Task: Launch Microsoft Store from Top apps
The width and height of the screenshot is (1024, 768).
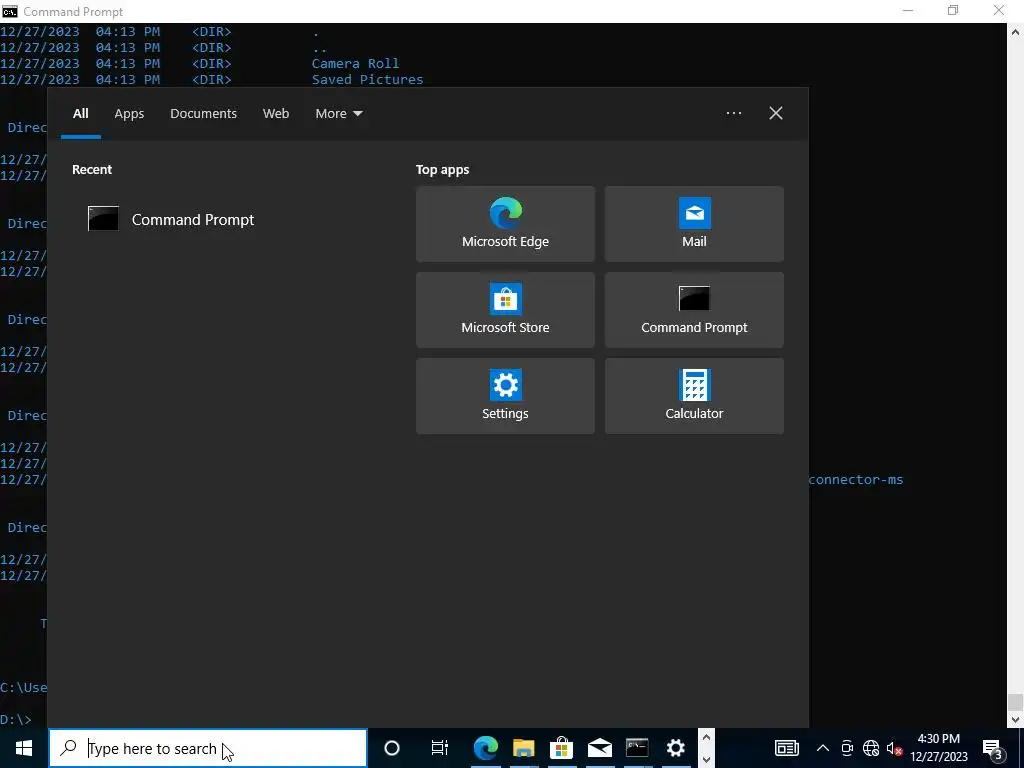Action: pyautogui.click(x=505, y=310)
